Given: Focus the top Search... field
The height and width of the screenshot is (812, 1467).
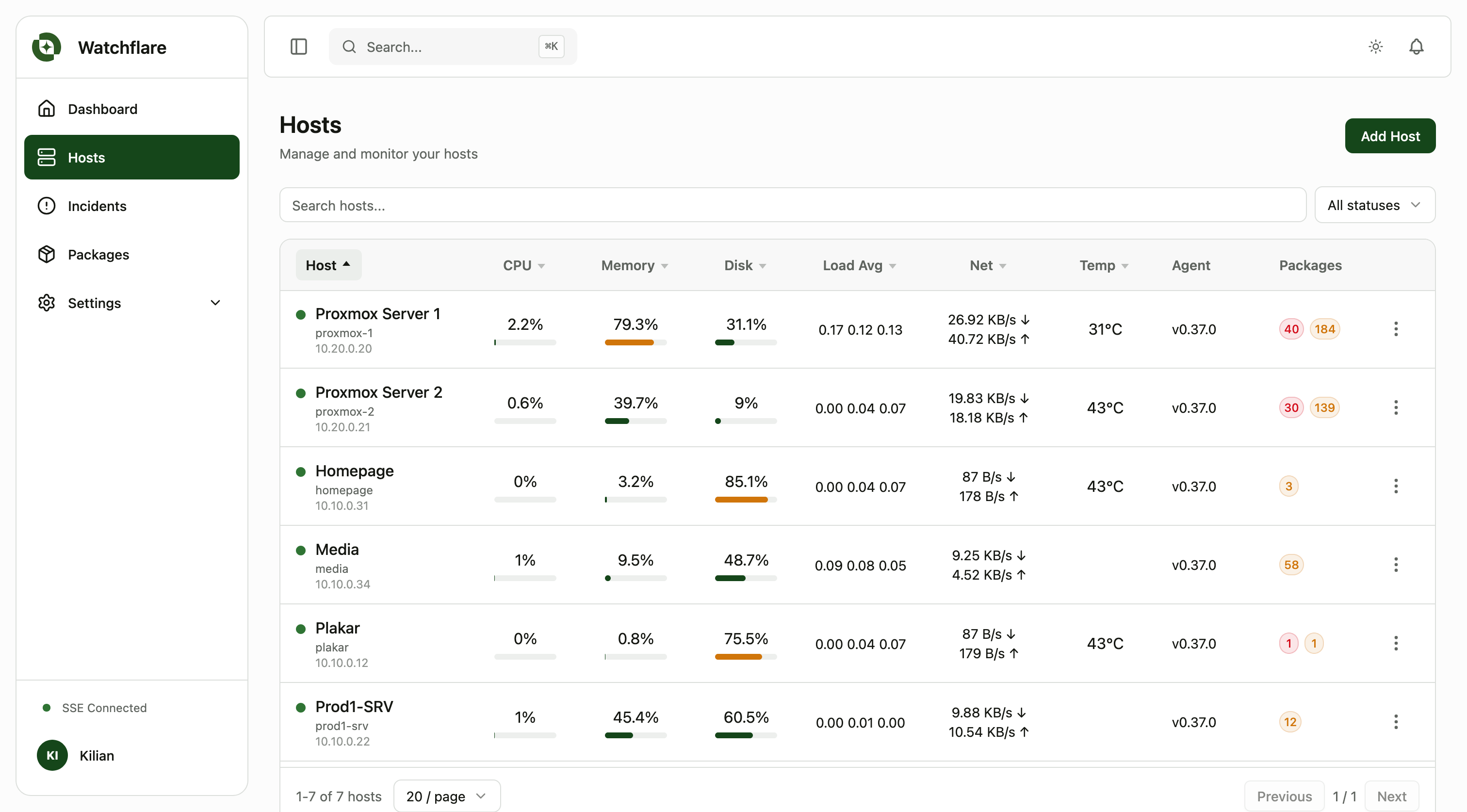Looking at the screenshot, I should (x=453, y=47).
